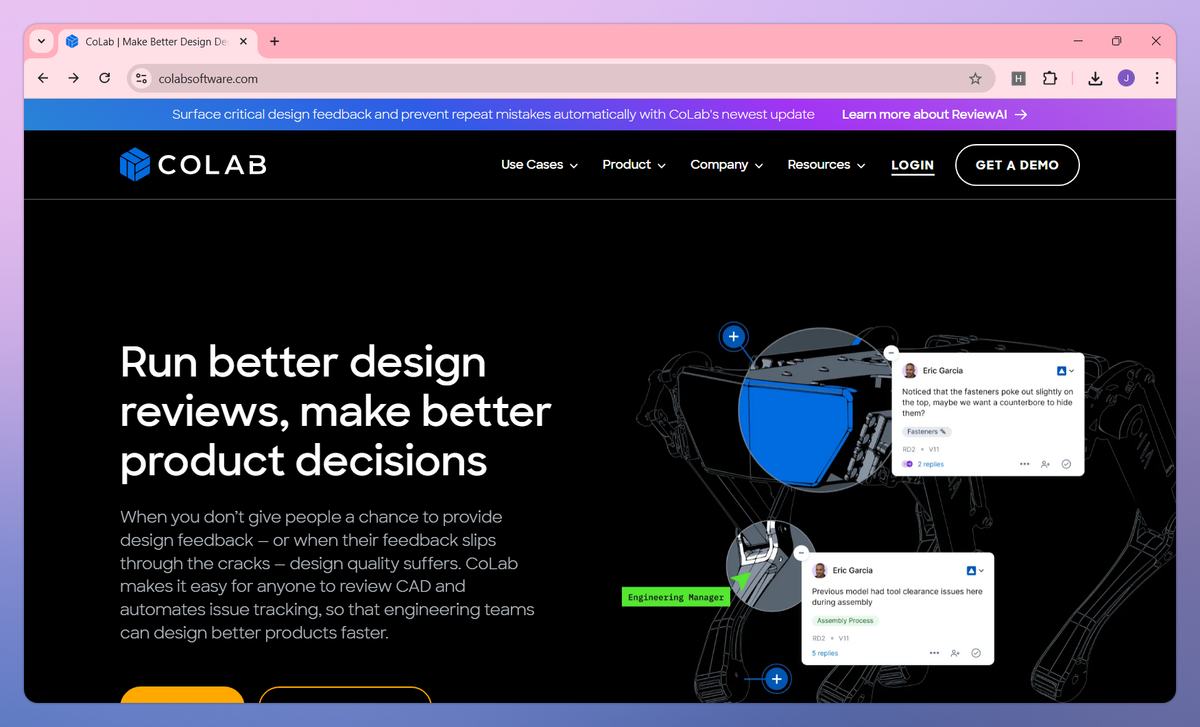Open three-dot options on tool clearance comment
1200x727 pixels.
(x=934, y=653)
